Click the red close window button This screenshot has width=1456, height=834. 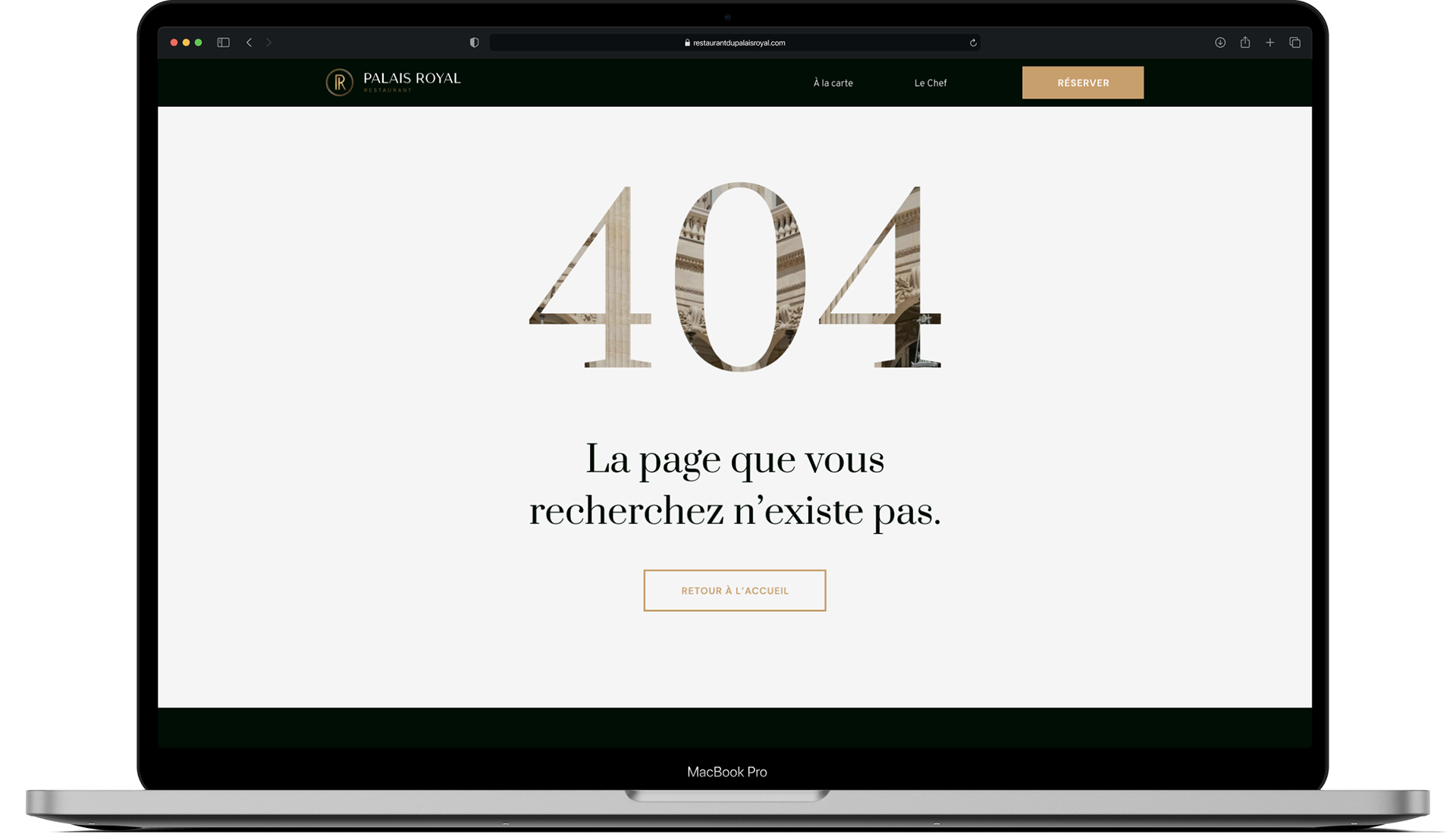point(174,42)
